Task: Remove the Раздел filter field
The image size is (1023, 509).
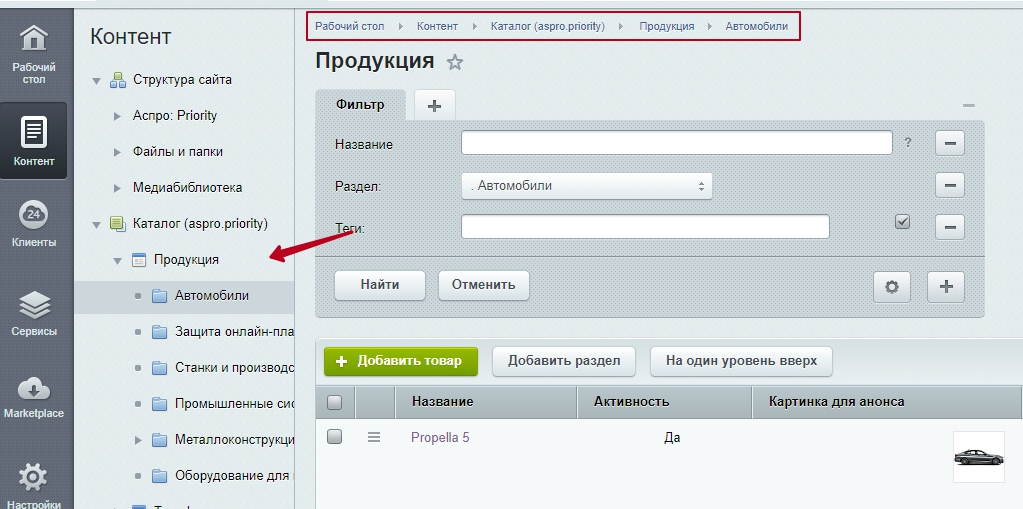Action: point(949,185)
